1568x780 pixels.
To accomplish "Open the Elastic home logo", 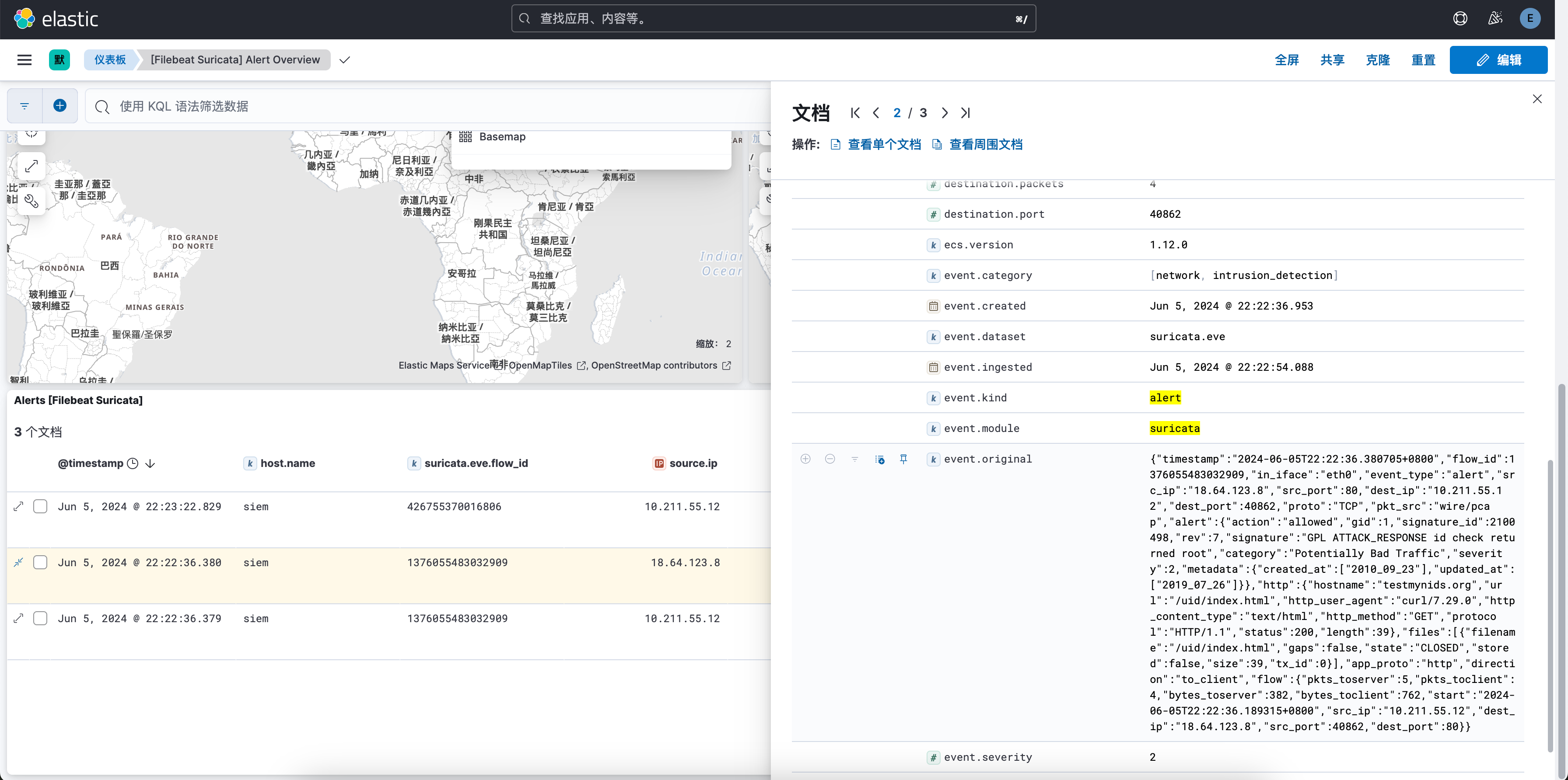I will point(56,19).
